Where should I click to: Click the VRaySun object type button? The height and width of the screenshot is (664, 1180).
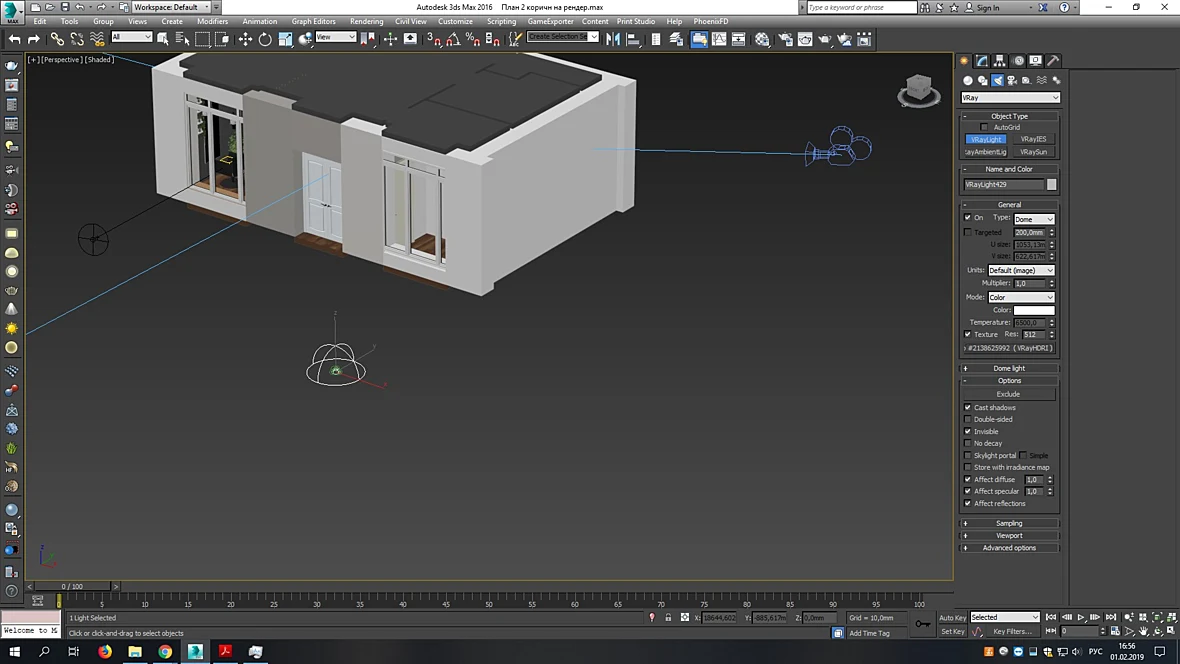coord(1033,152)
